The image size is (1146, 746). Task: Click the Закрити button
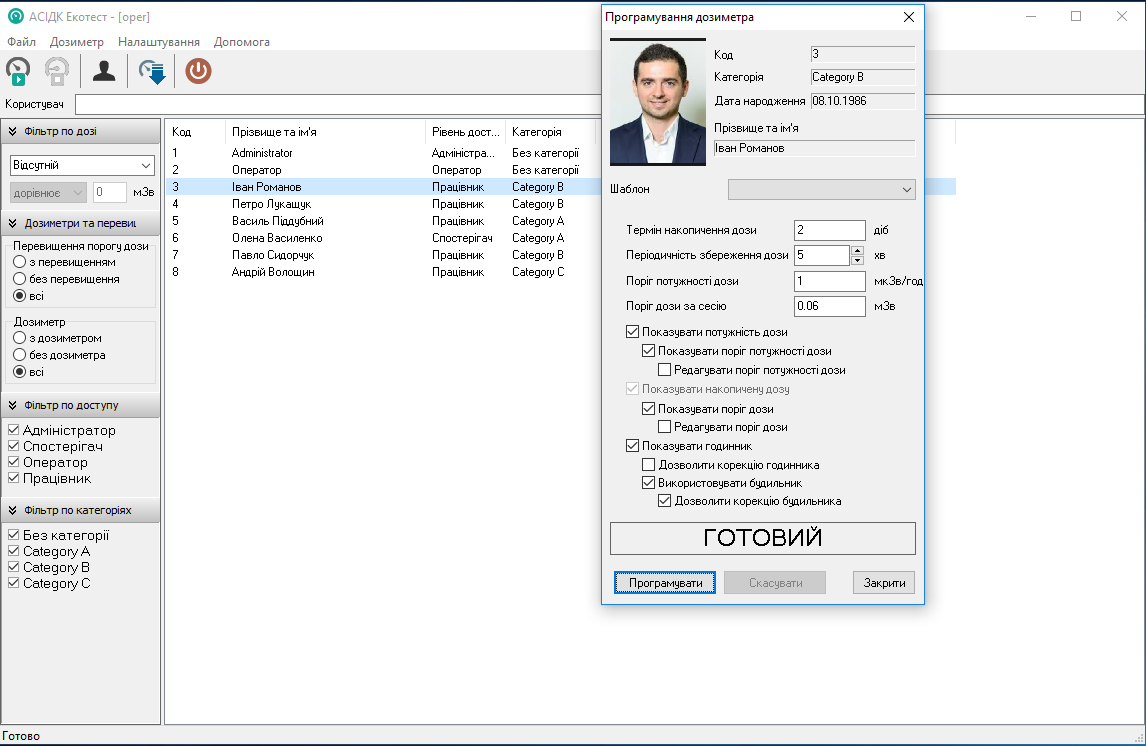(x=884, y=583)
